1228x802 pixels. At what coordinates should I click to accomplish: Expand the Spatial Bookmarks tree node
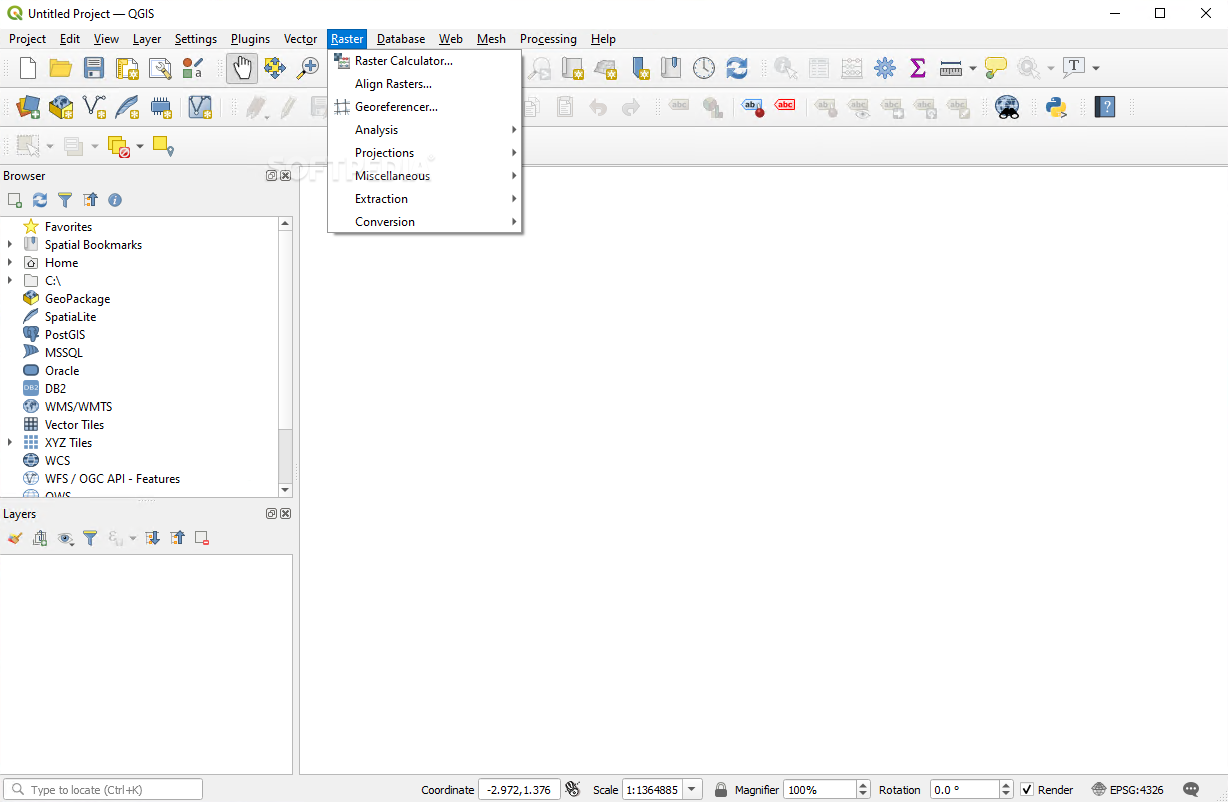10,245
